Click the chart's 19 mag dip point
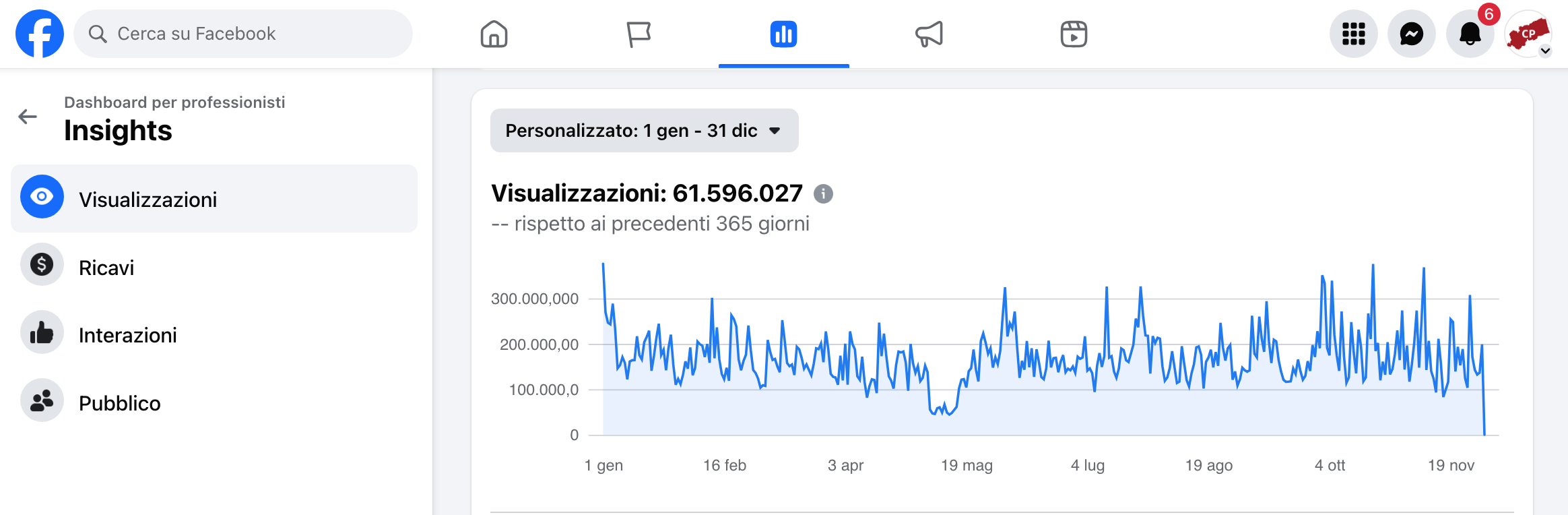Screen dimensions: 1568x515 coord(950,413)
